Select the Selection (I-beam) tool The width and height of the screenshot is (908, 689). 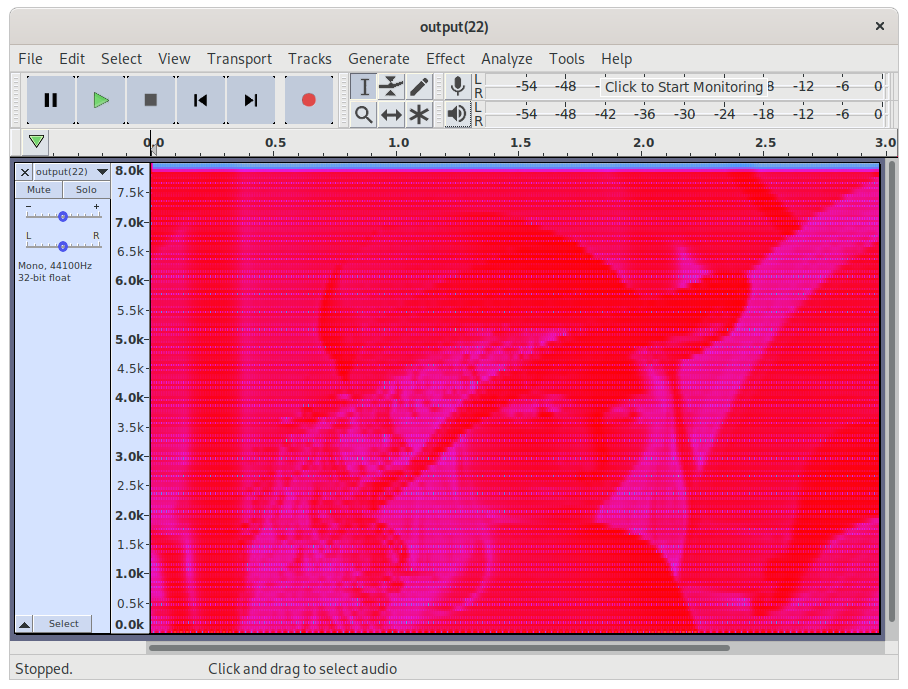pos(364,87)
